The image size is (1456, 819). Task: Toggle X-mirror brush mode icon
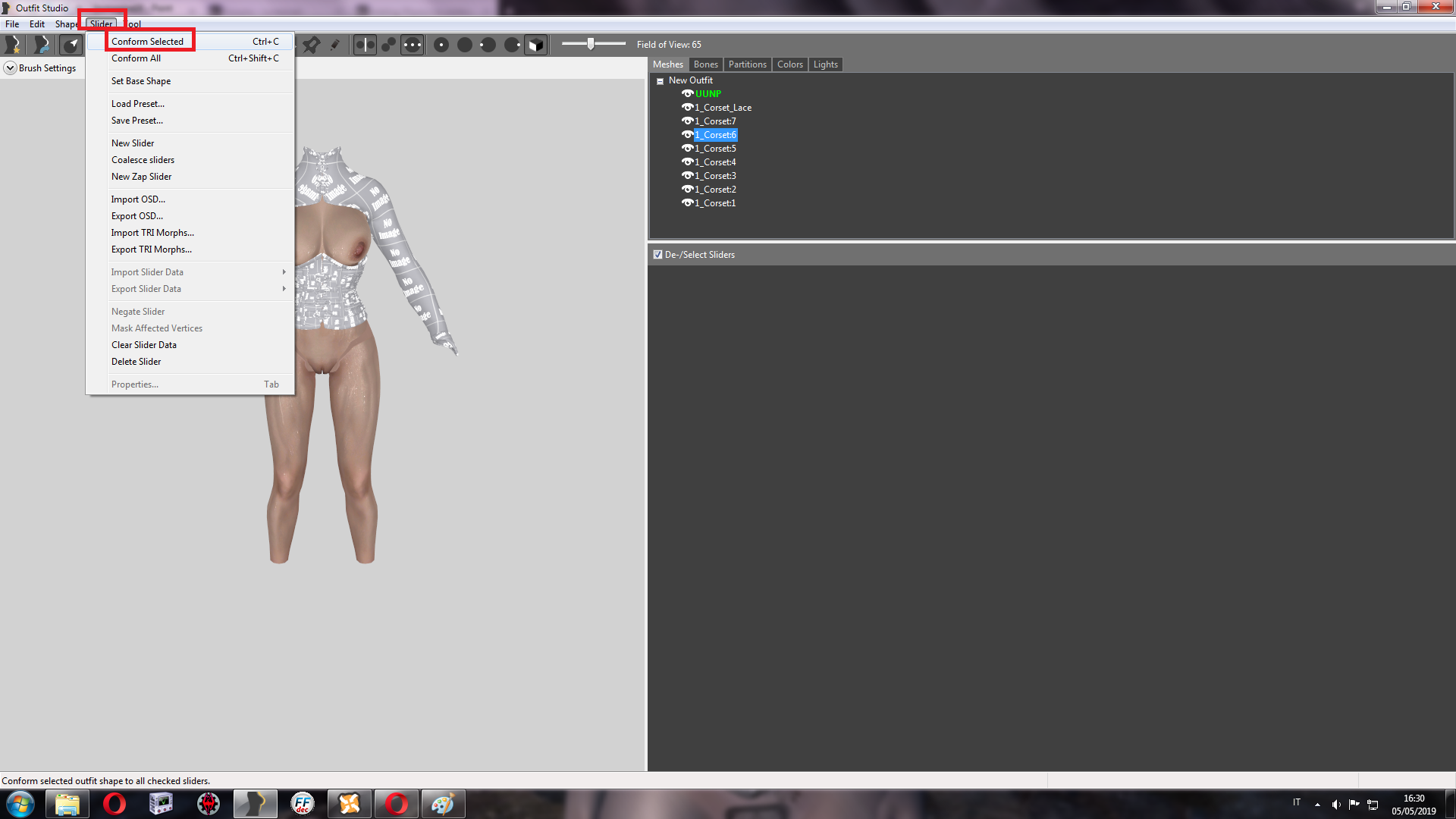[365, 45]
